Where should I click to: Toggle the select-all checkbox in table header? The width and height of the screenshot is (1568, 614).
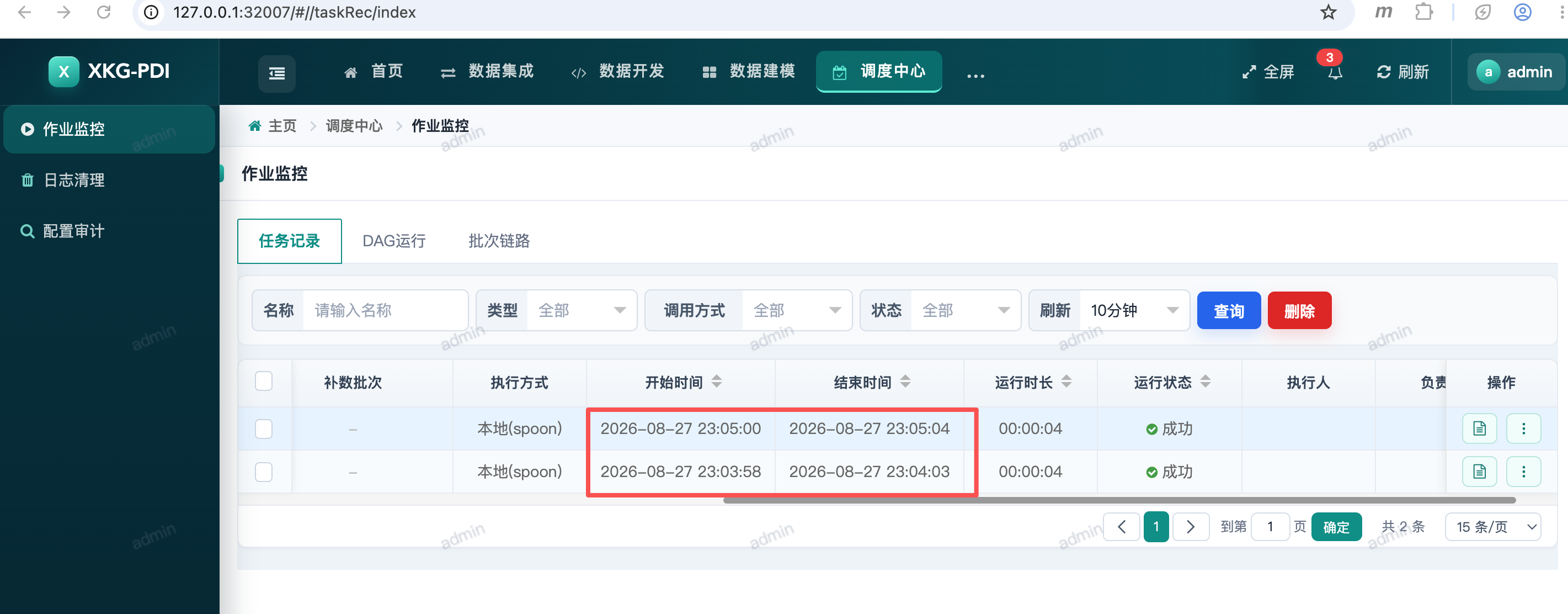(264, 382)
